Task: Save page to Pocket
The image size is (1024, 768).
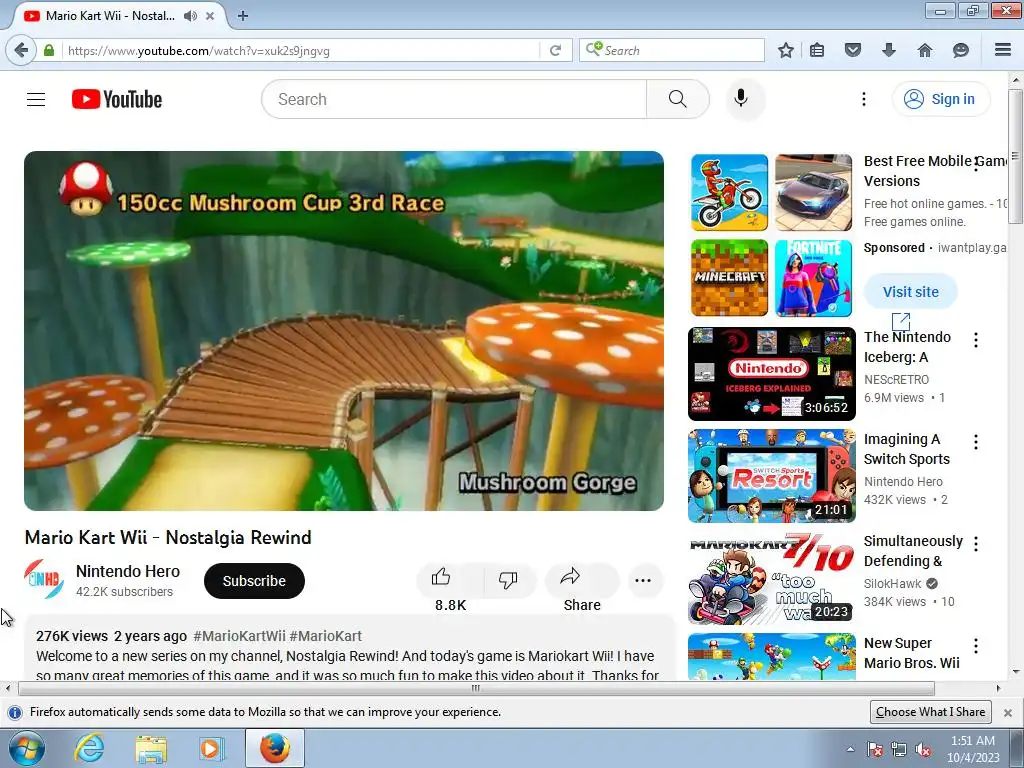Action: (x=853, y=50)
